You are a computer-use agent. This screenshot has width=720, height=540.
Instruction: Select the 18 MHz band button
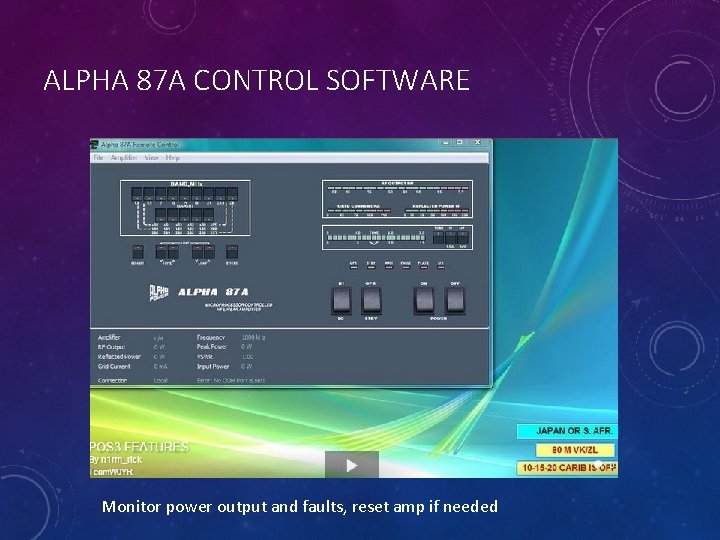pyautogui.click(x=196, y=194)
